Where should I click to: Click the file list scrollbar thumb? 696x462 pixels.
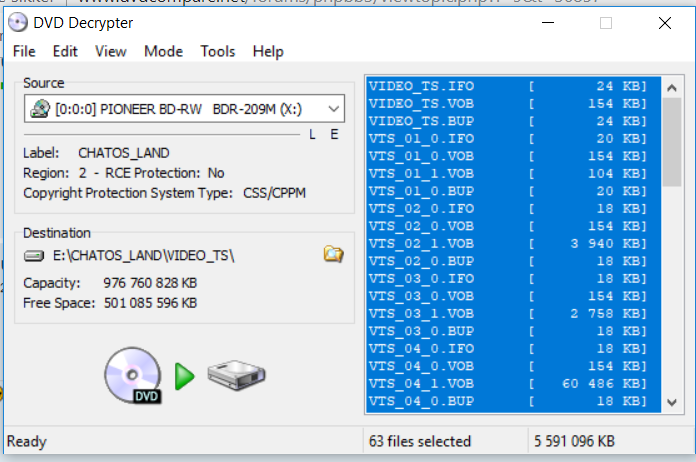(x=672, y=142)
